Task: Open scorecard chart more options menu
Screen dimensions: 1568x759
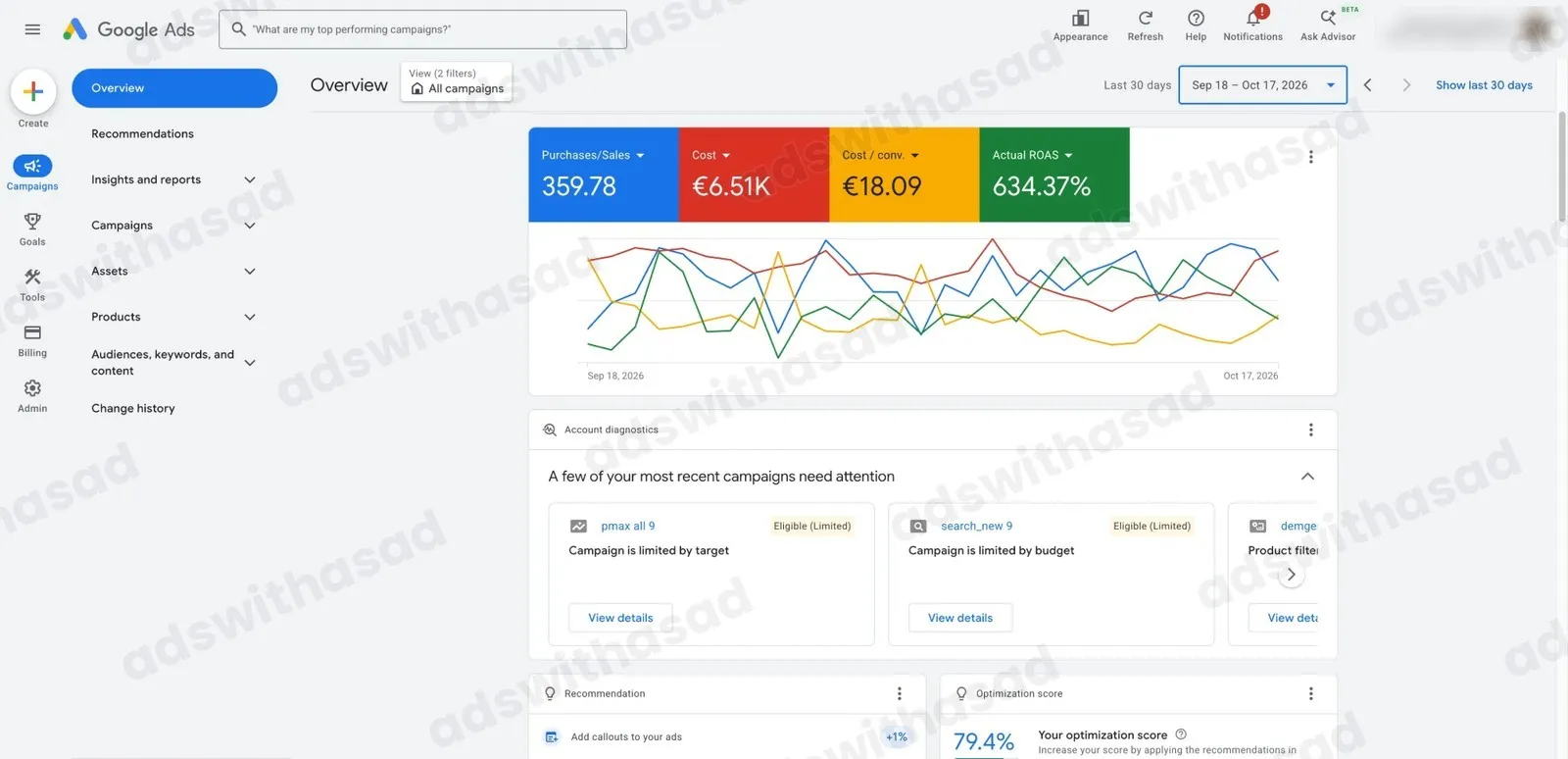Action: pyautogui.click(x=1310, y=157)
